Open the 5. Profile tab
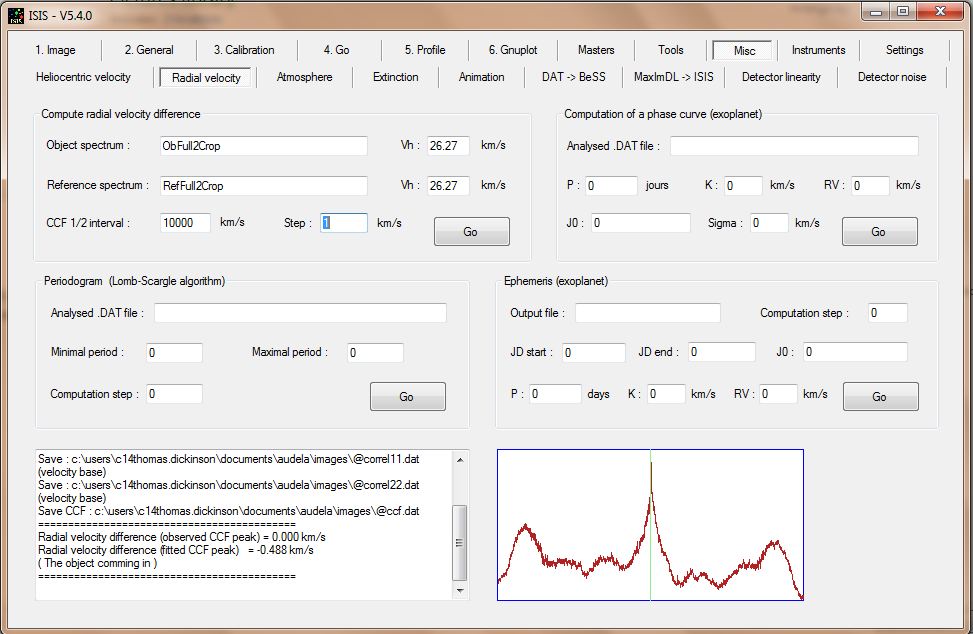Image resolution: width=973 pixels, height=634 pixels. click(425, 50)
